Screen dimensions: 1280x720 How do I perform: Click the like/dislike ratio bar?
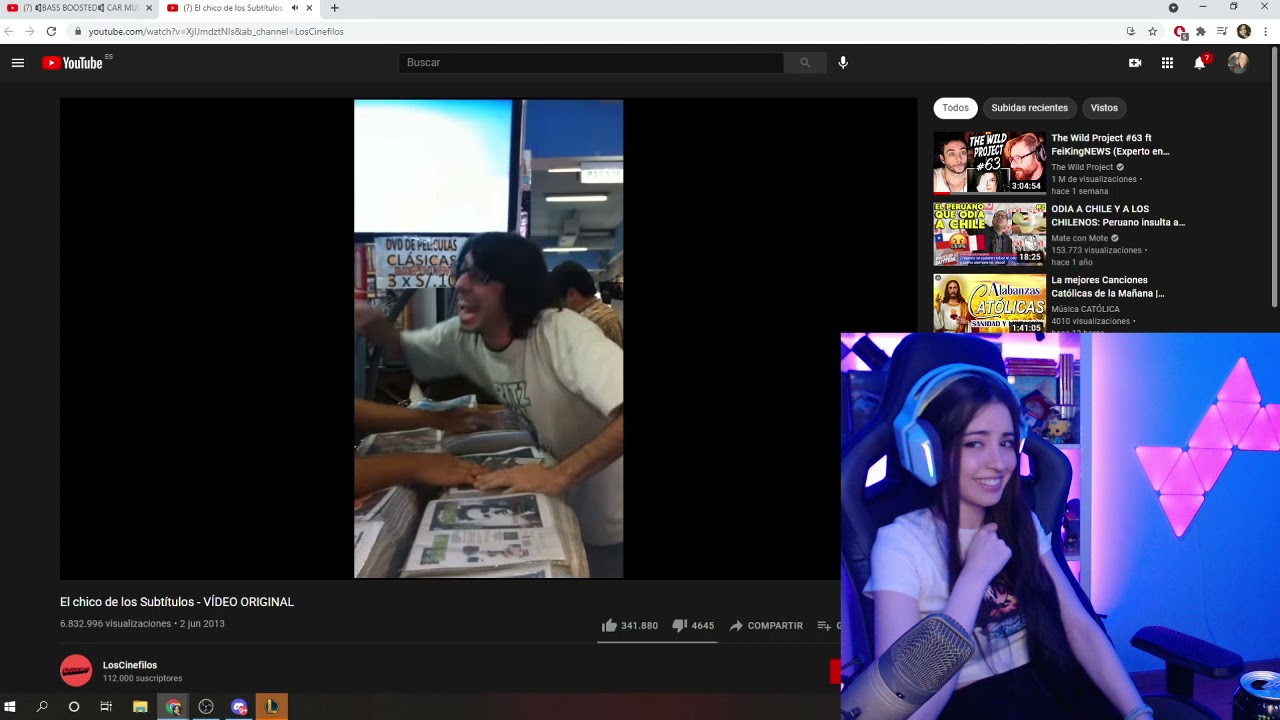point(657,642)
